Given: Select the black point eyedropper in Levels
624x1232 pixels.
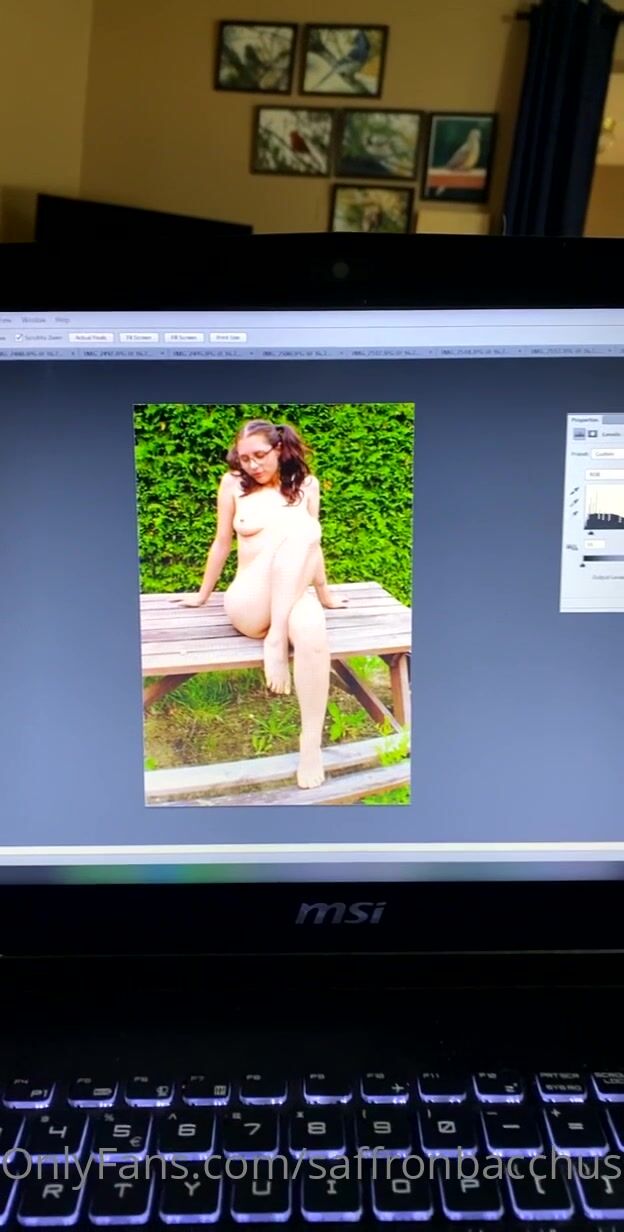Looking at the screenshot, I should (576, 491).
